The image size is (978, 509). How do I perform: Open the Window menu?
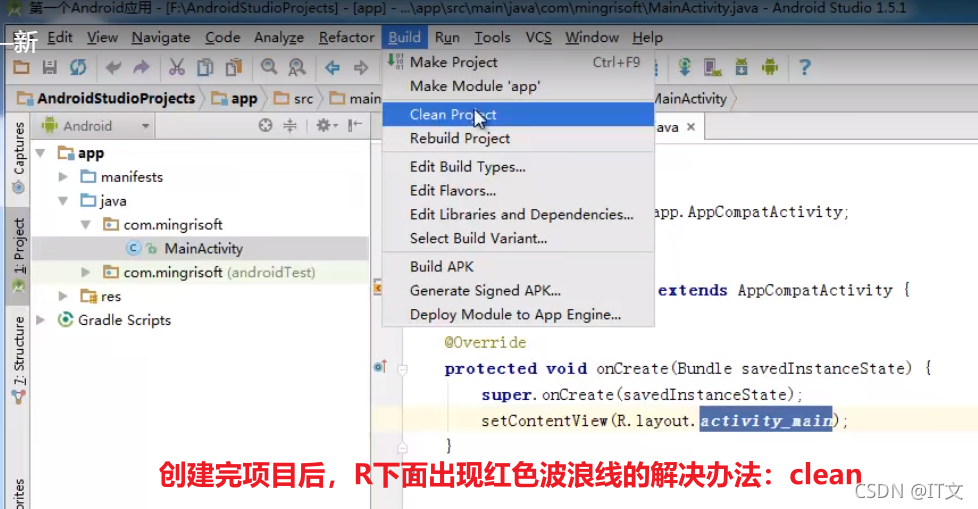tap(592, 37)
